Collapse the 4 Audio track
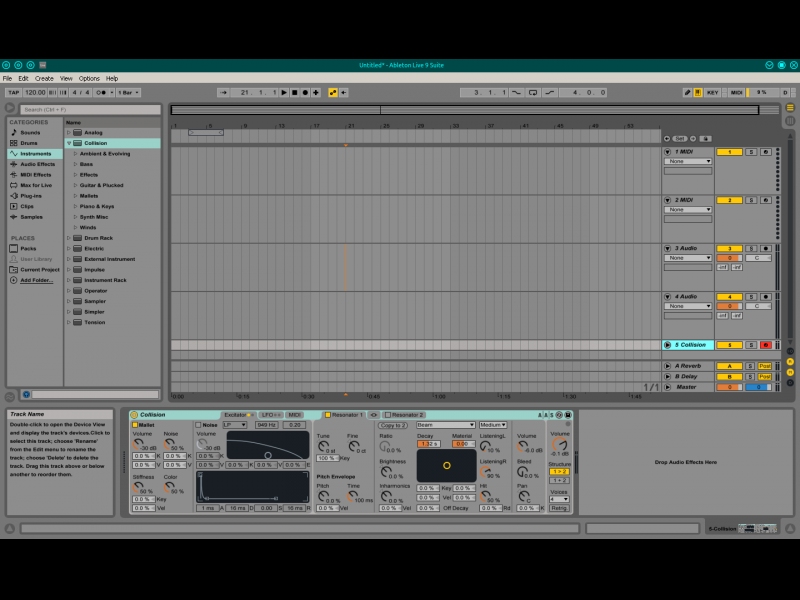Screen dimensions: 800x600 668,297
